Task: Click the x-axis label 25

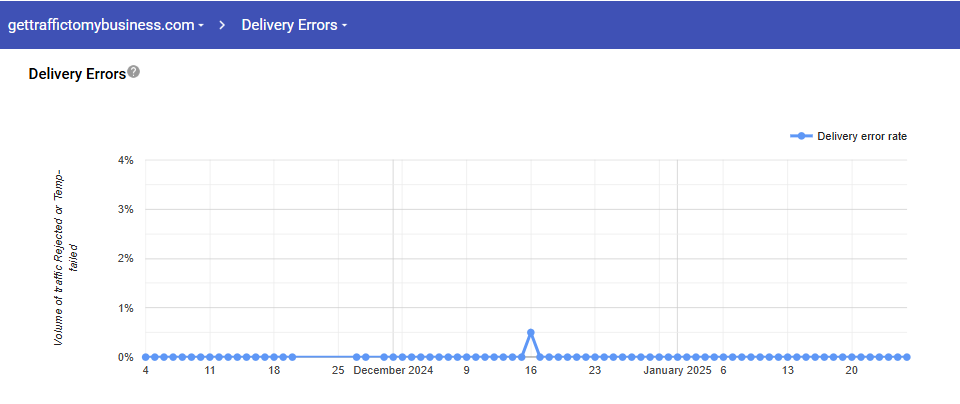Action: tap(338, 371)
